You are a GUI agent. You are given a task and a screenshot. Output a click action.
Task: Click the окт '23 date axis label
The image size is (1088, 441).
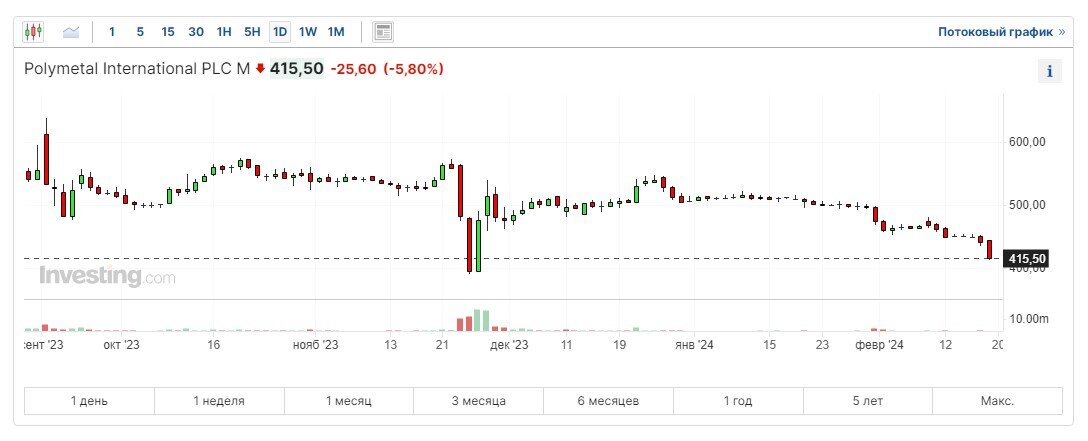pos(122,344)
